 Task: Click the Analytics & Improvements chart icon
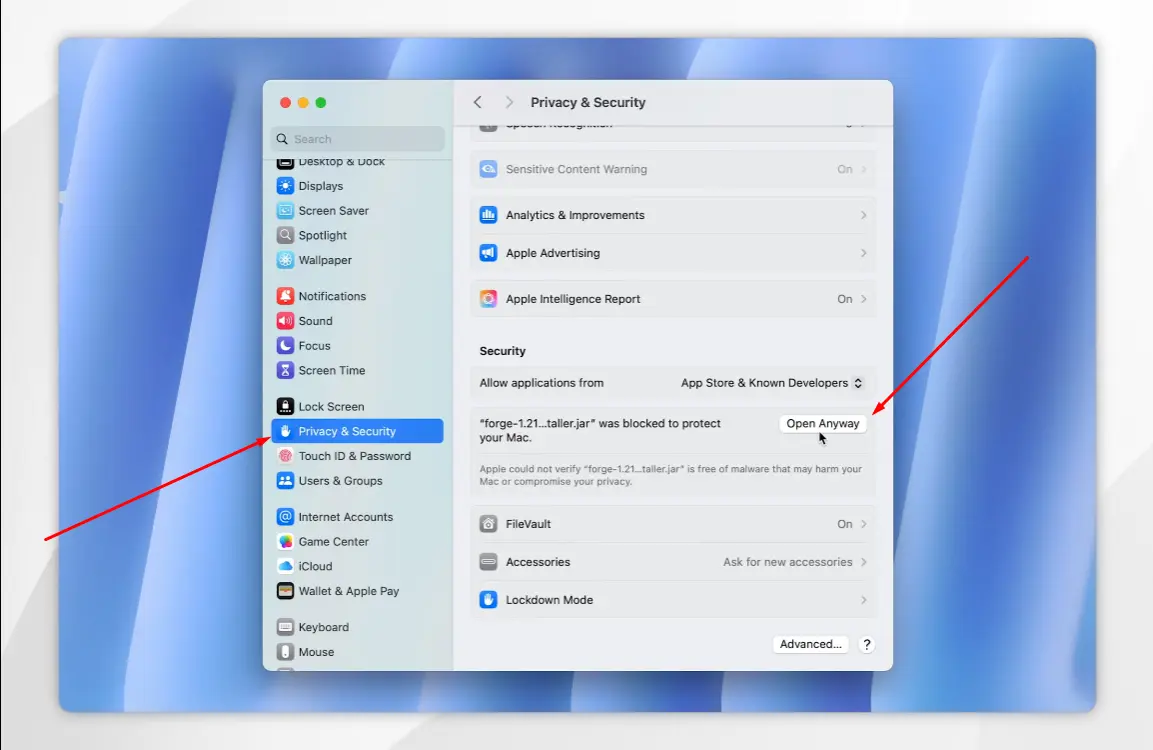(488, 215)
